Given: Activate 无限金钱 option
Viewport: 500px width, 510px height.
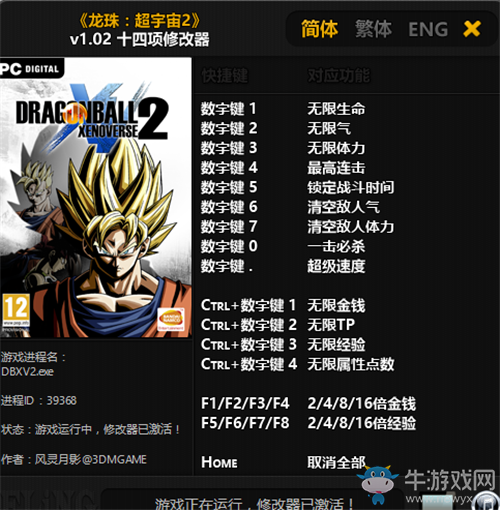Looking at the screenshot, I should 336,305.
